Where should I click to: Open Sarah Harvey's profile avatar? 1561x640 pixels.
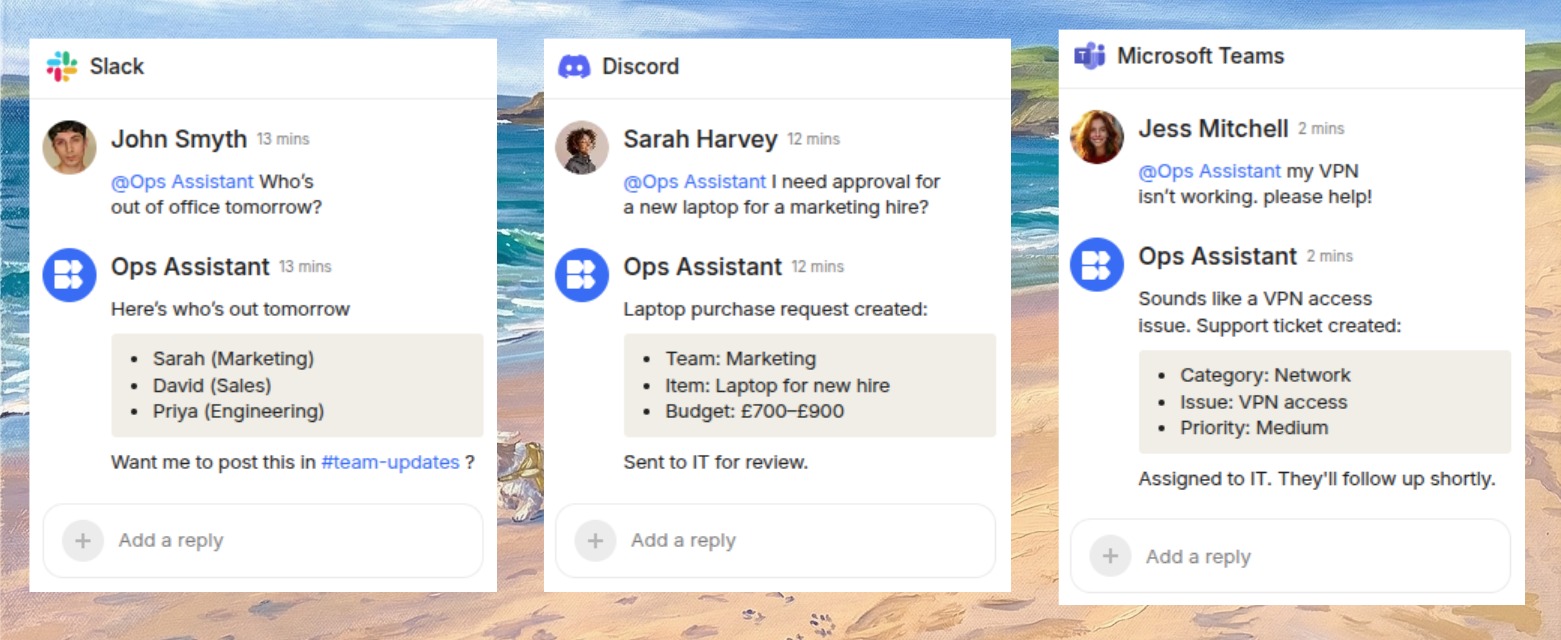(x=583, y=147)
